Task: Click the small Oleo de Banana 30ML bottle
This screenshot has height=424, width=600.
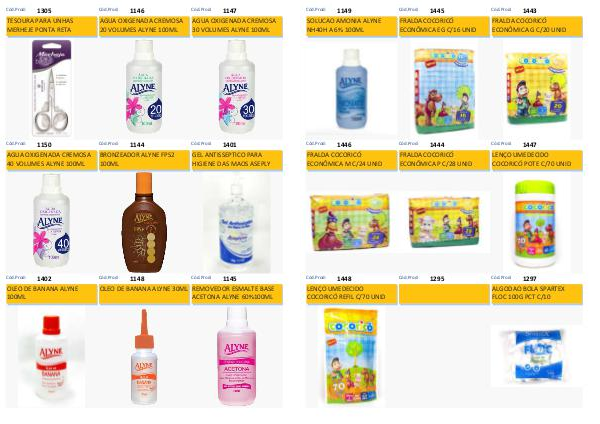Action: [144, 357]
